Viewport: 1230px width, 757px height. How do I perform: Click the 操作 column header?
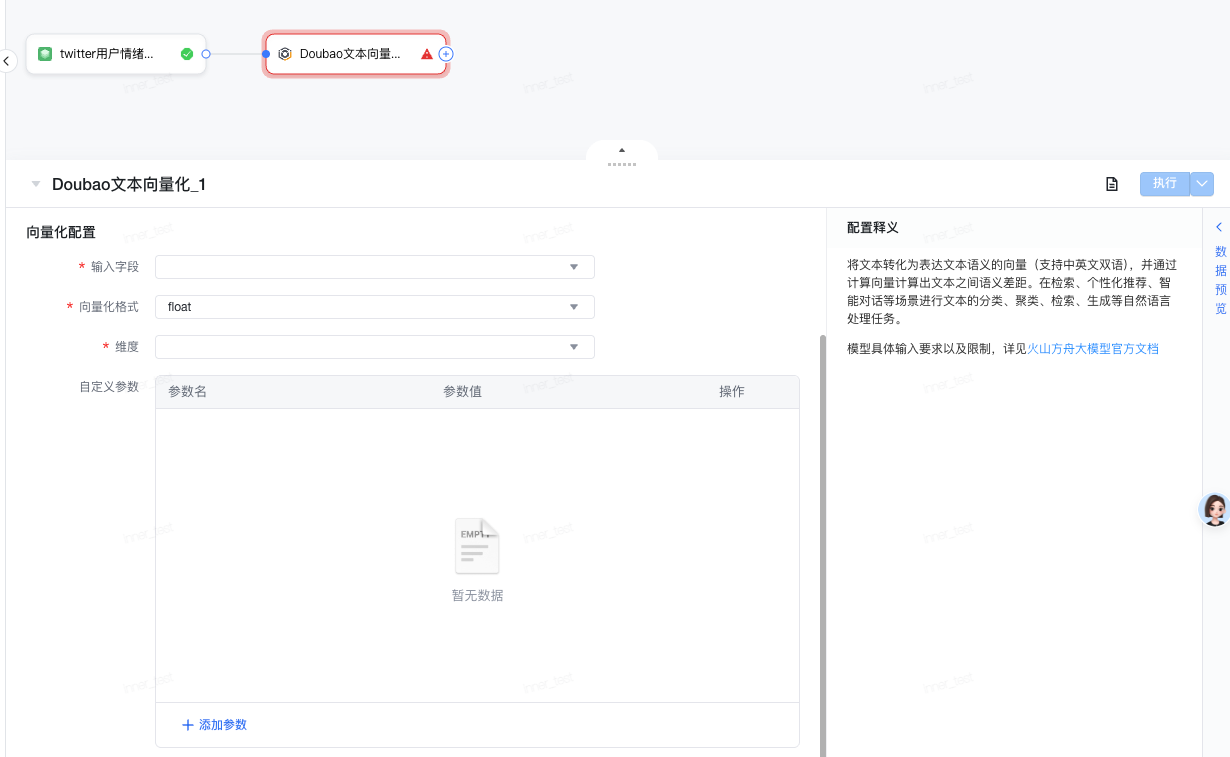pos(732,392)
